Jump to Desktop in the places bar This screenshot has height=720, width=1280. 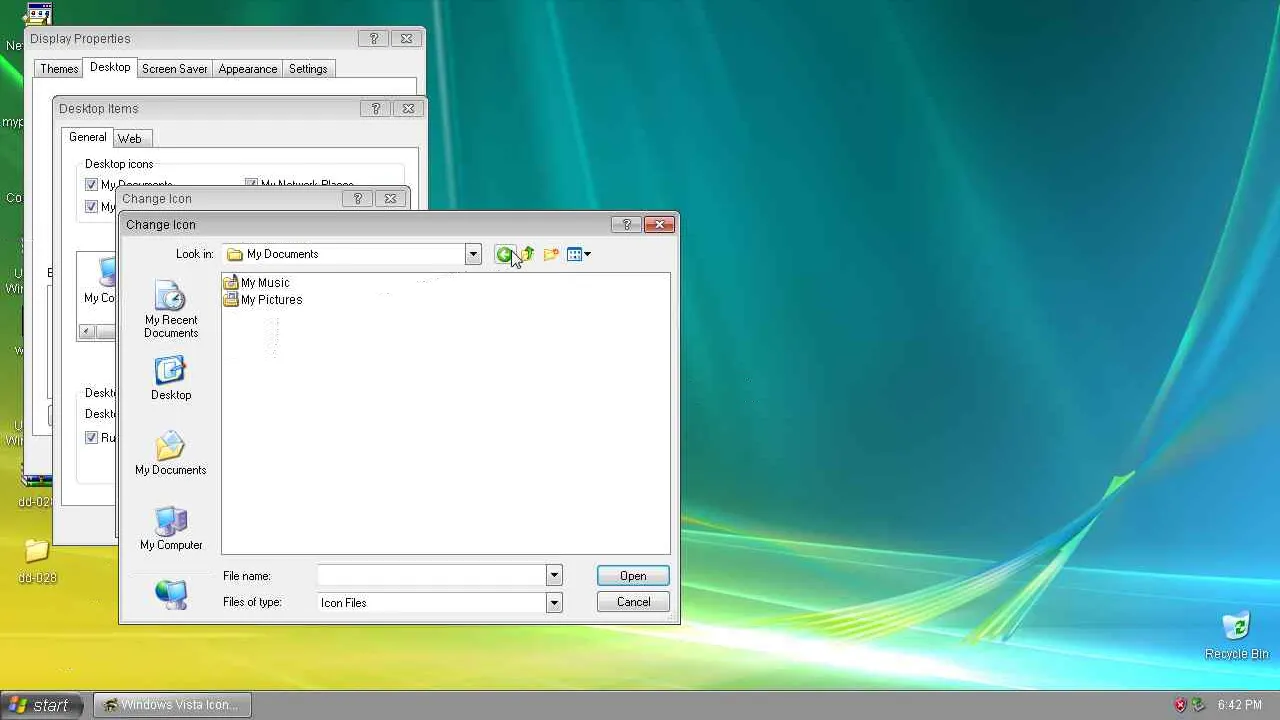tap(171, 379)
